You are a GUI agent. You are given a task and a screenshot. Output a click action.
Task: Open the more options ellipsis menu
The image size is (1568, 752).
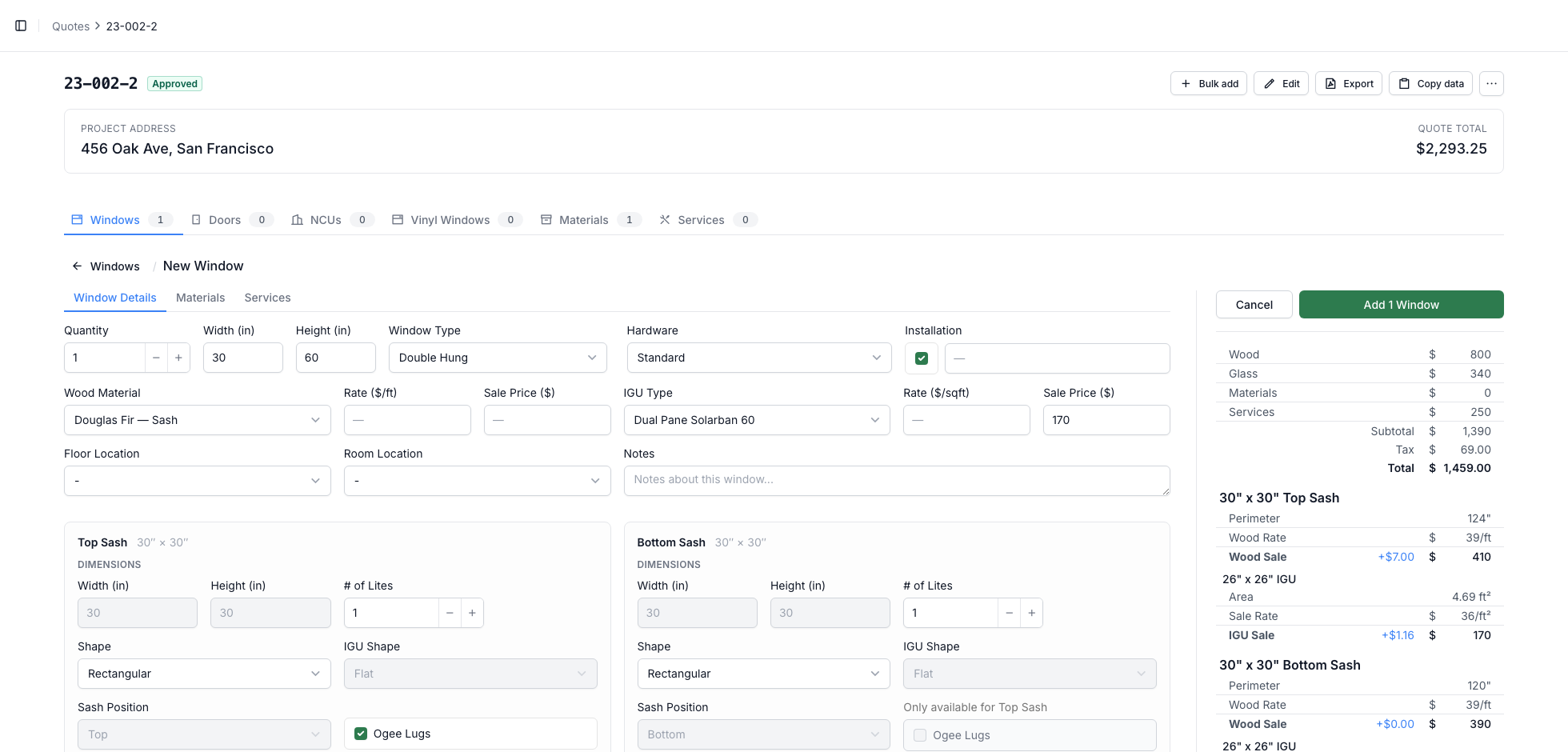click(x=1491, y=83)
